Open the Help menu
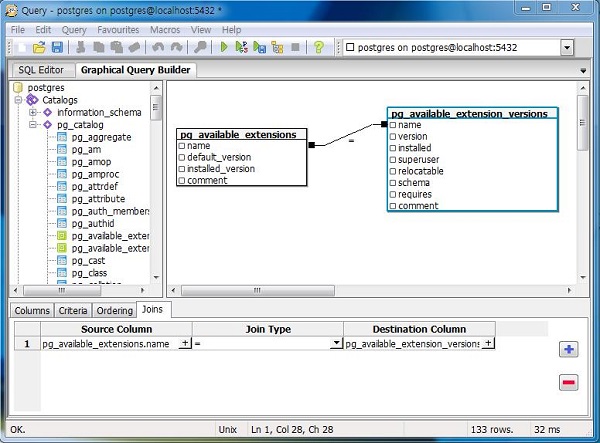The width and height of the screenshot is (600, 443). (x=232, y=30)
